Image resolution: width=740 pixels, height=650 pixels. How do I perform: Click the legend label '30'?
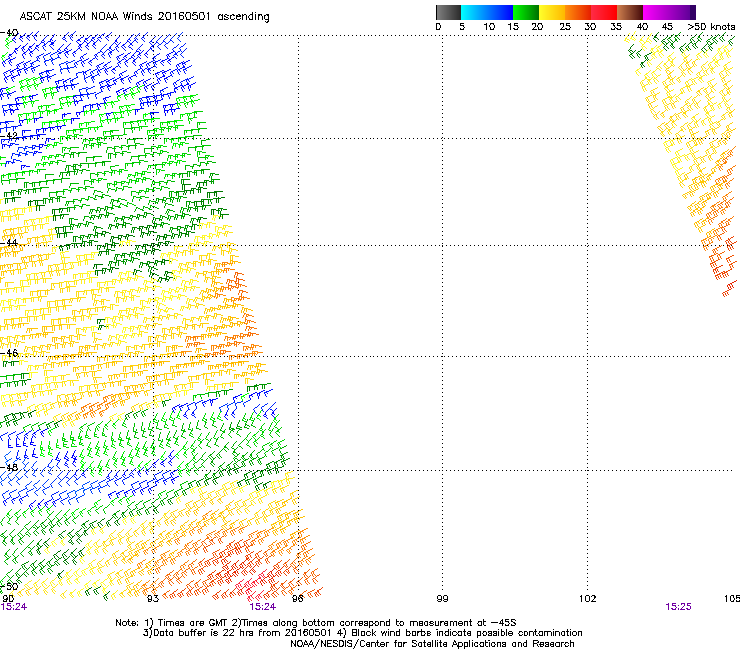click(590, 27)
